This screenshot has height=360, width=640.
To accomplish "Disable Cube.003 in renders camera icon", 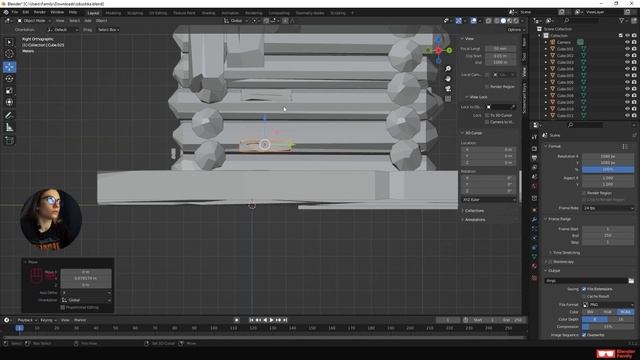I will coord(634,62).
